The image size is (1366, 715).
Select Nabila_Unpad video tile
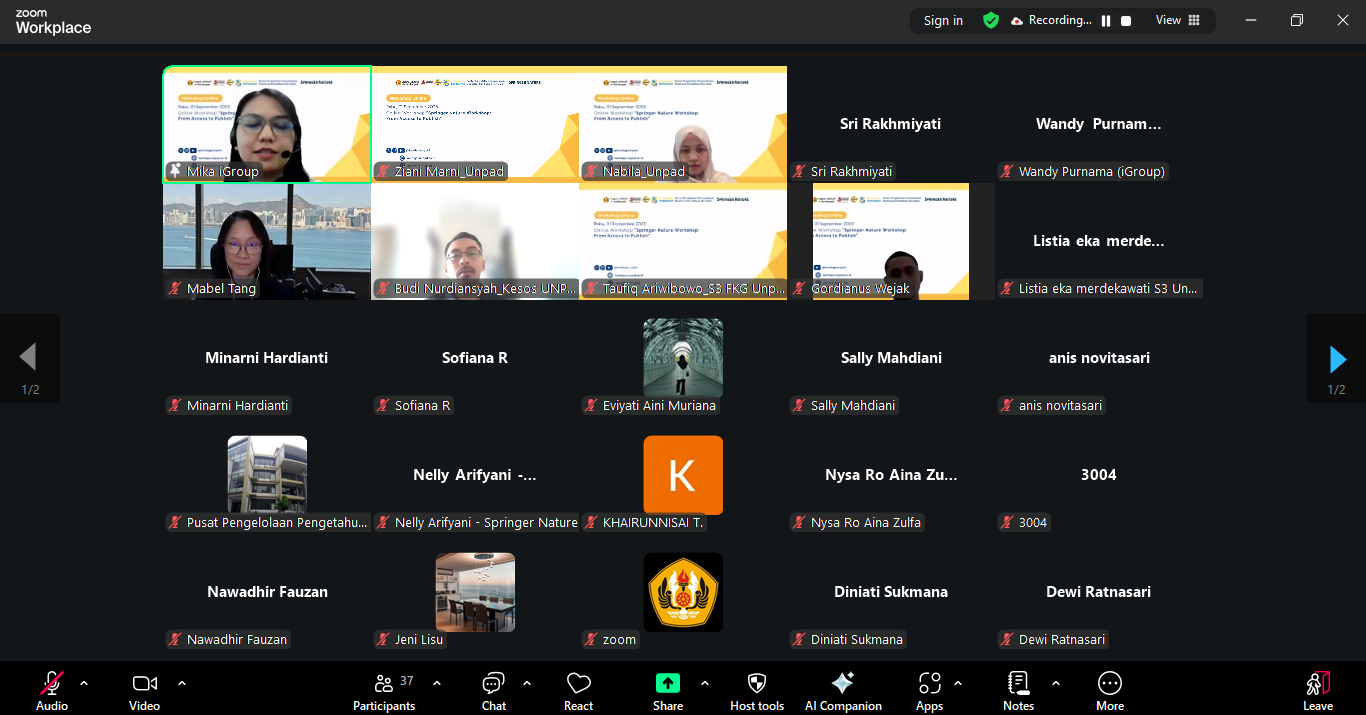[x=683, y=124]
